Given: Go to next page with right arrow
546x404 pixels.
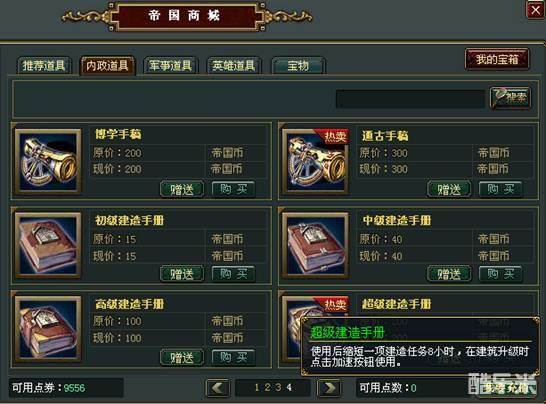Looking at the screenshot, I should (x=329, y=387).
